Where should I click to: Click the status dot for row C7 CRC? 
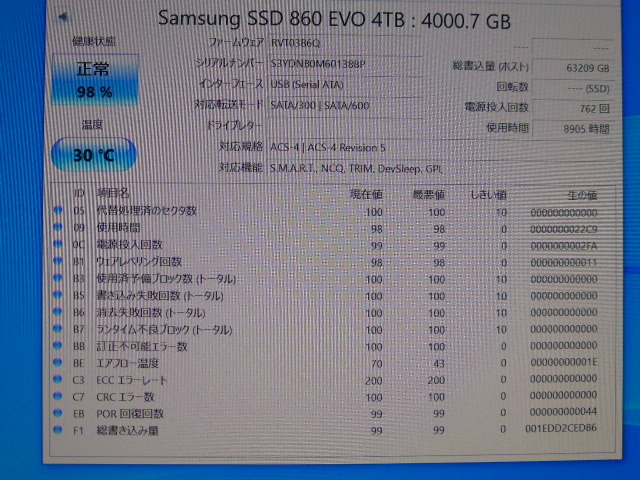coord(58,396)
